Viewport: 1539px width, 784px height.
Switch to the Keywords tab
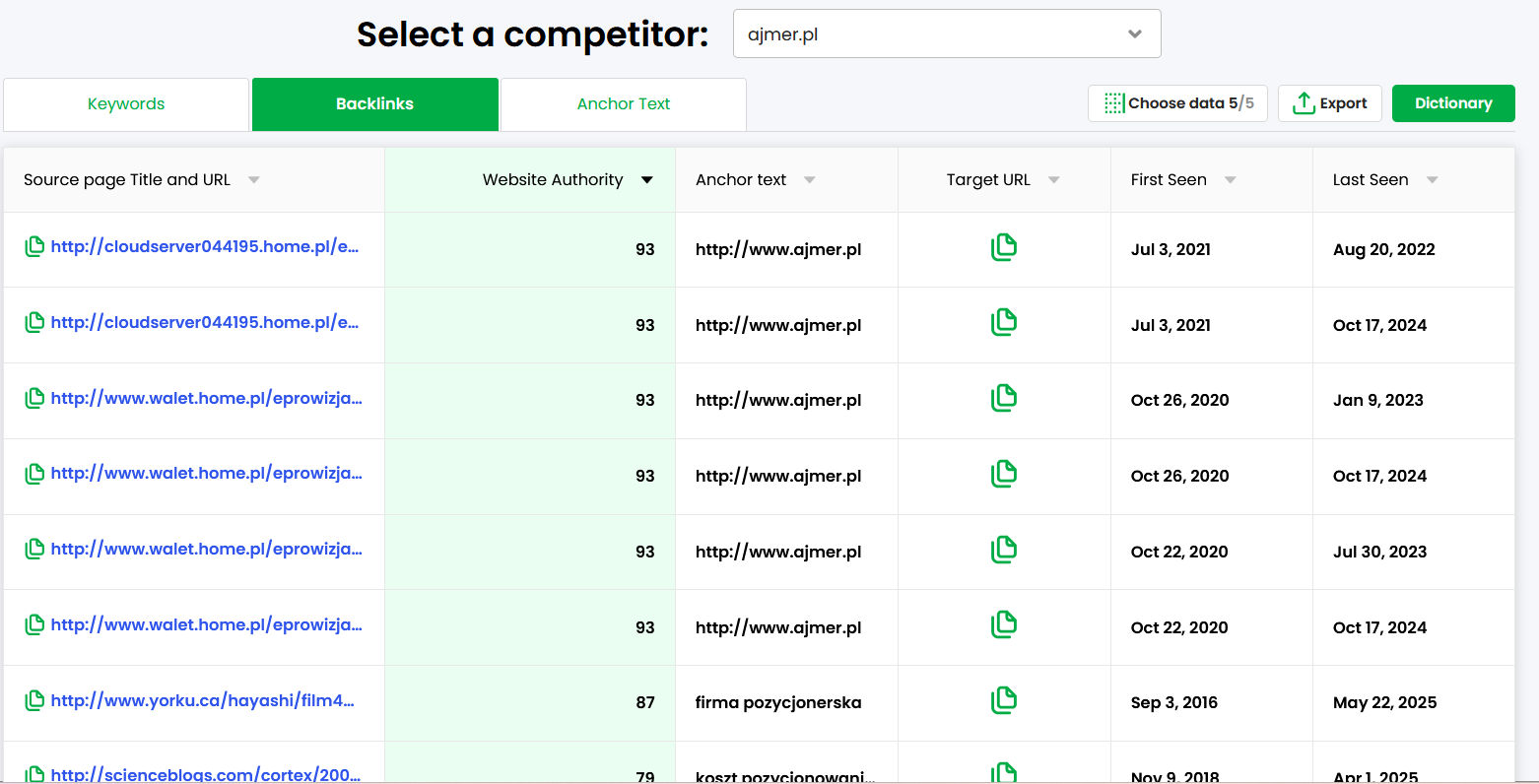point(126,104)
